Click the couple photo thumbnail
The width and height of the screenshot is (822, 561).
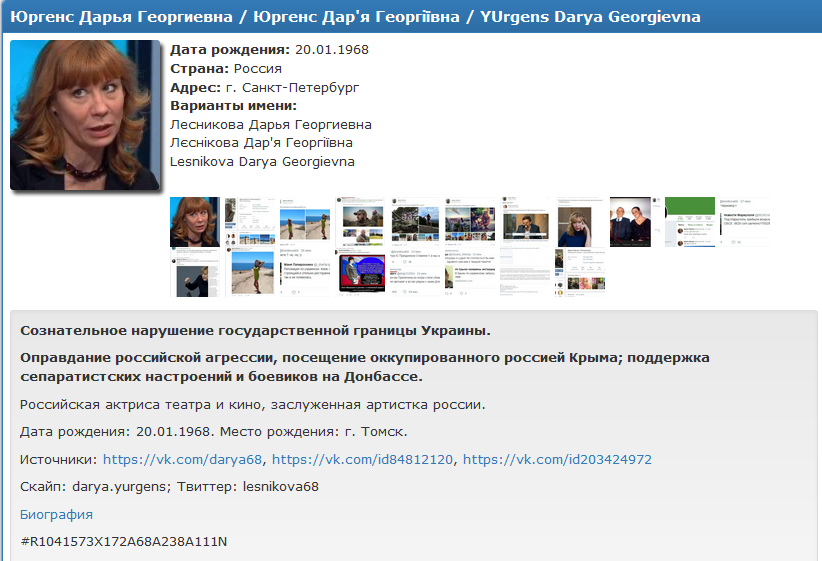(x=635, y=222)
